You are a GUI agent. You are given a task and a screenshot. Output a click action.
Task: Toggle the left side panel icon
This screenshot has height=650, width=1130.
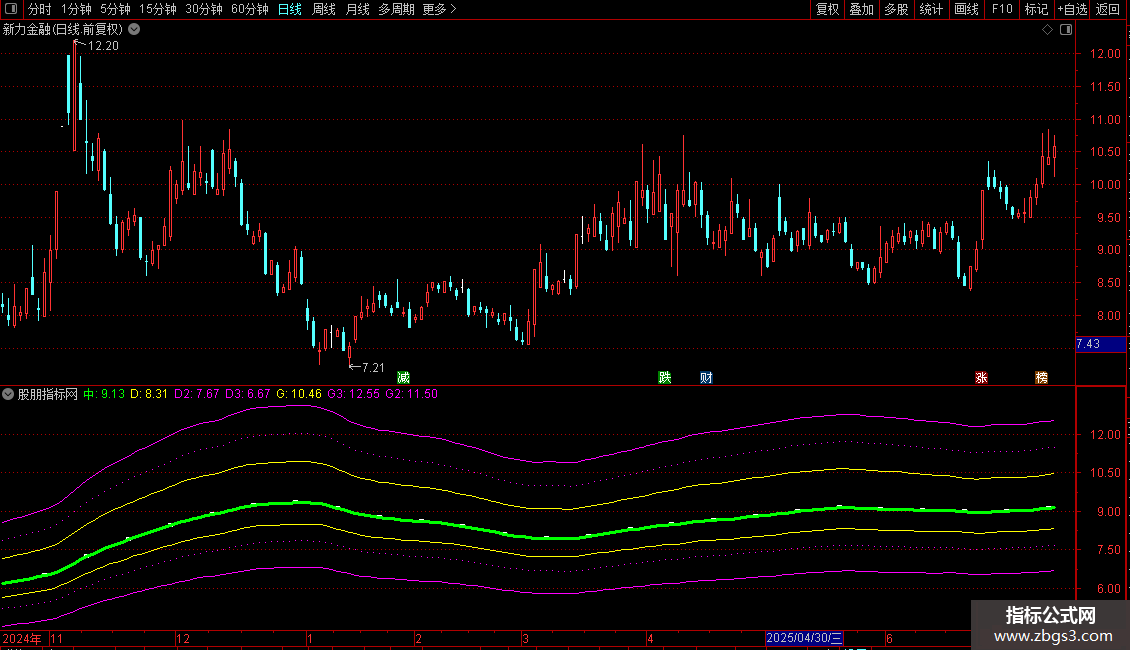(x=11, y=9)
